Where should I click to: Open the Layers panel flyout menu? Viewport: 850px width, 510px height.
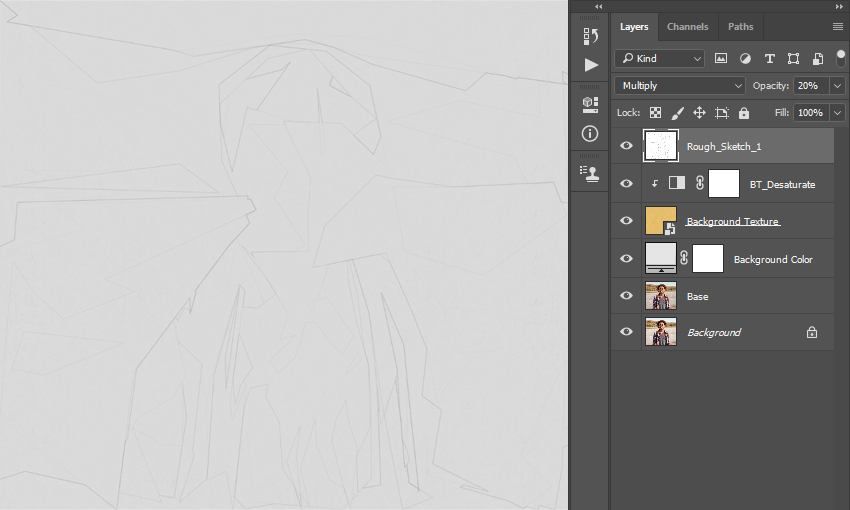pyautogui.click(x=838, y=27)
